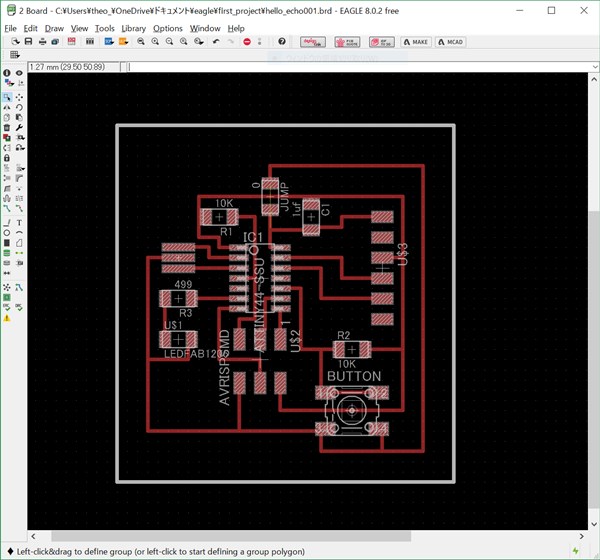This screenshot has width=600, height=560.
Task: Switch to schematic with Generate/switch icon
Action: pos(72,41)
